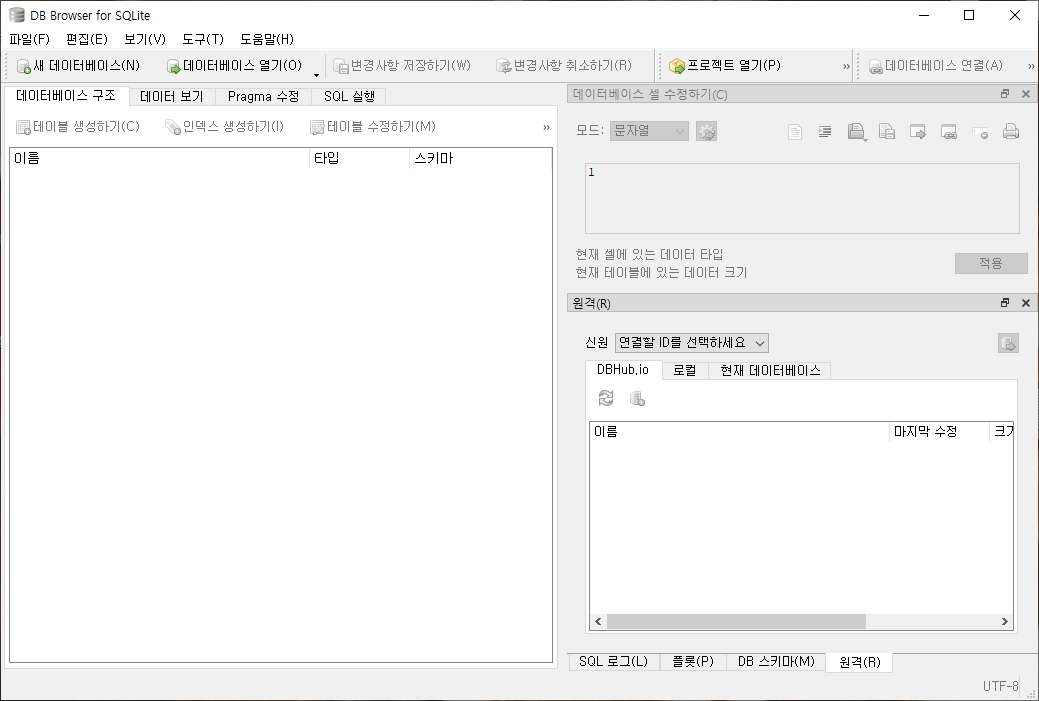Screen dimensions: 1039x701
Task: Open the 도구(T) menu
Action: 203,39
